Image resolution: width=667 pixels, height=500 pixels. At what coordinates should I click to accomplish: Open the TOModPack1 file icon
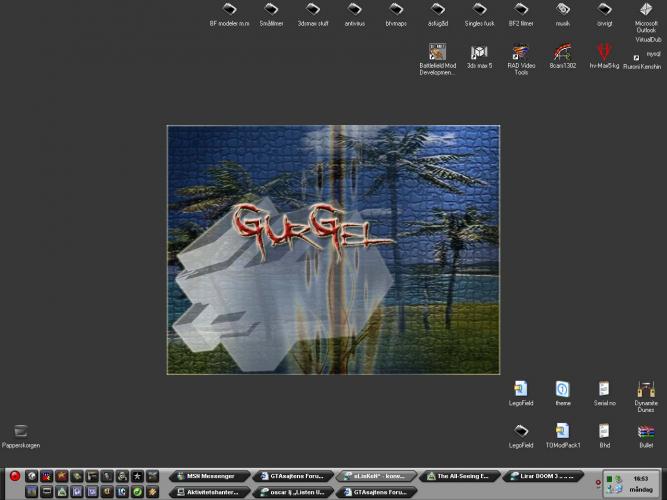(x=563, y=431)
